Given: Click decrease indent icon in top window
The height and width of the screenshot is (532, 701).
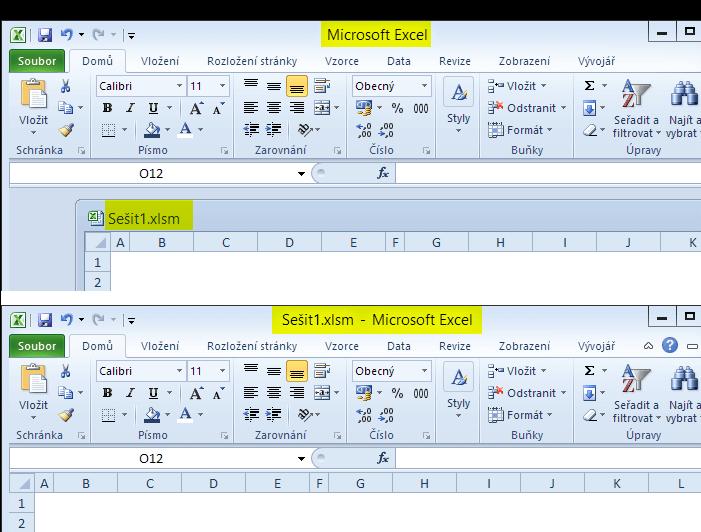Looking at the screenshot, I should (x=251, y=130).
